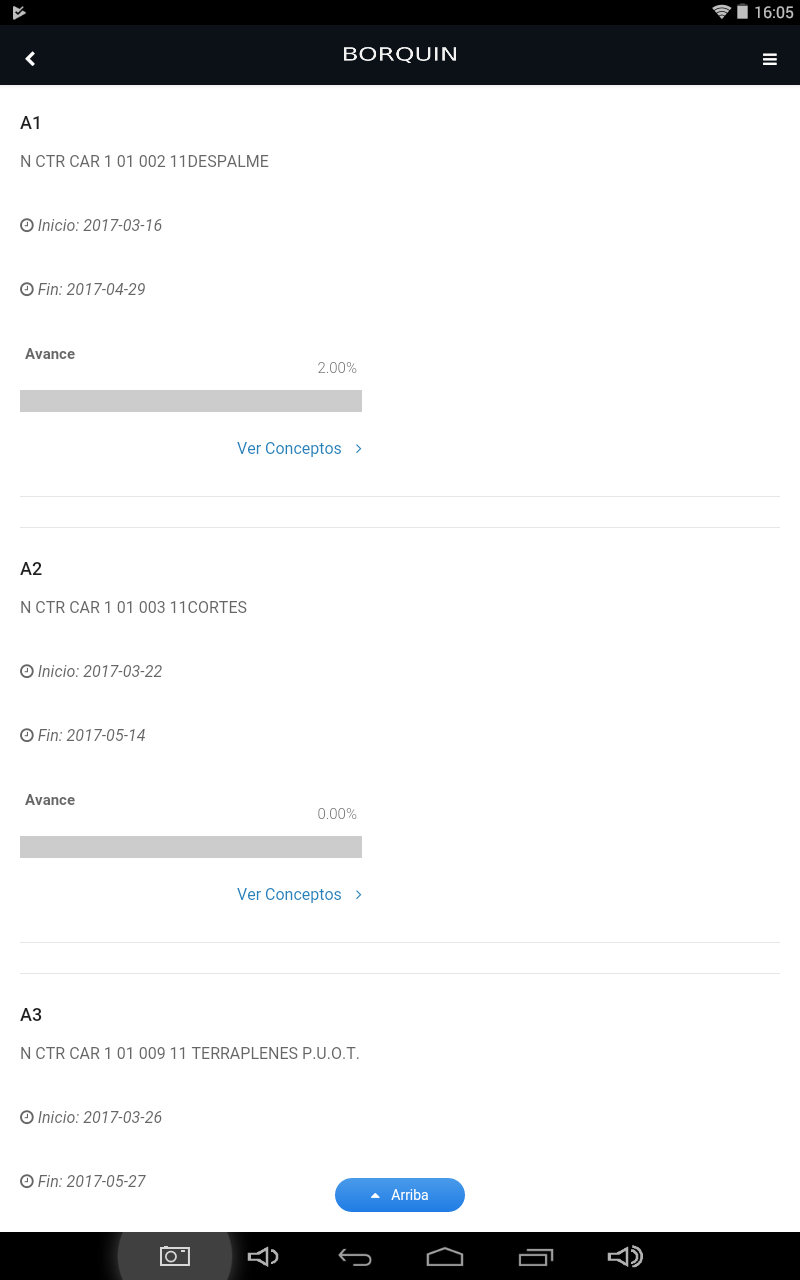
Task: Tap the WiFi status icon
Action: click(721, 12)
